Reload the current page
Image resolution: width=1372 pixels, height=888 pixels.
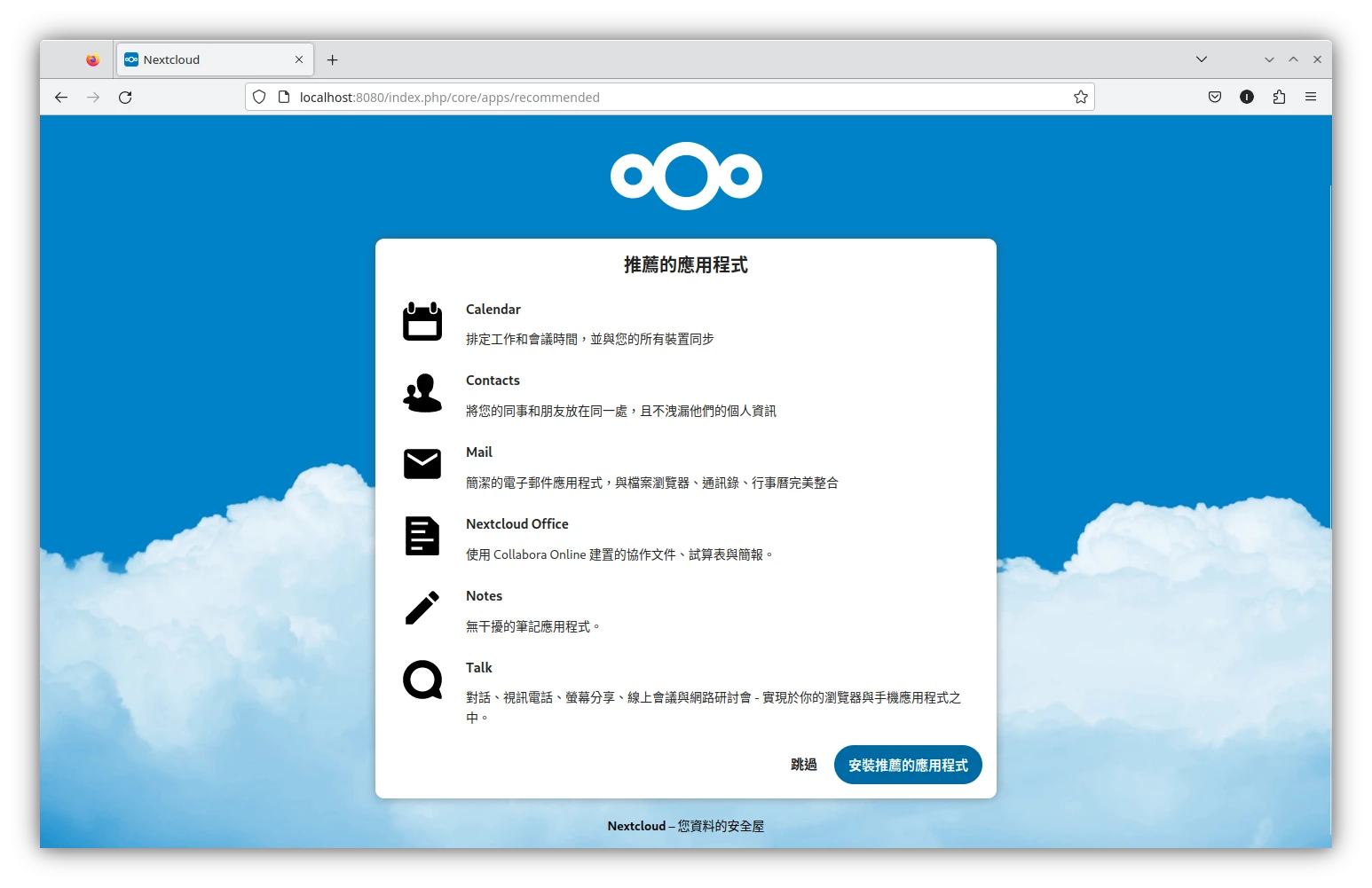pos(125,97)
